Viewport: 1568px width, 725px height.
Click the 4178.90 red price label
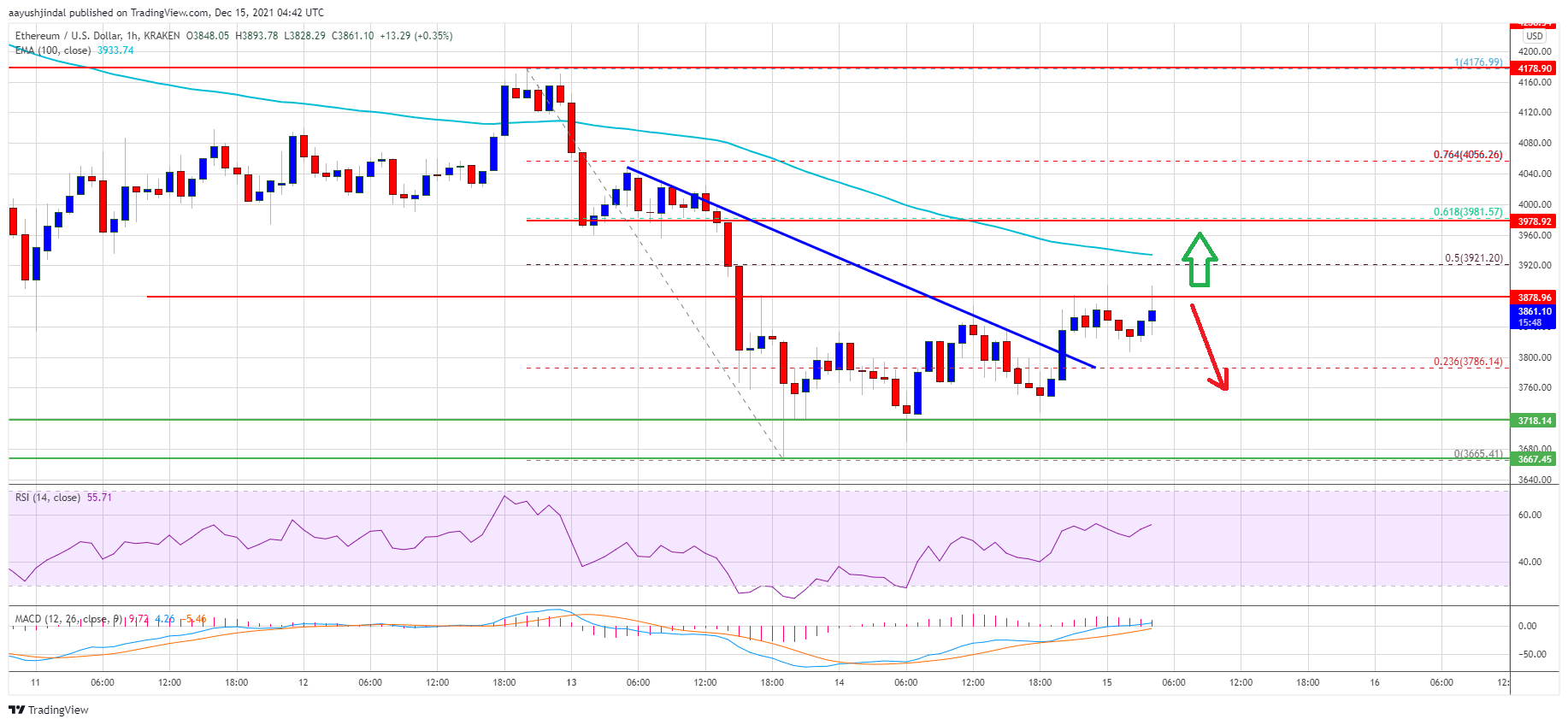click(x=1535, y=68)
